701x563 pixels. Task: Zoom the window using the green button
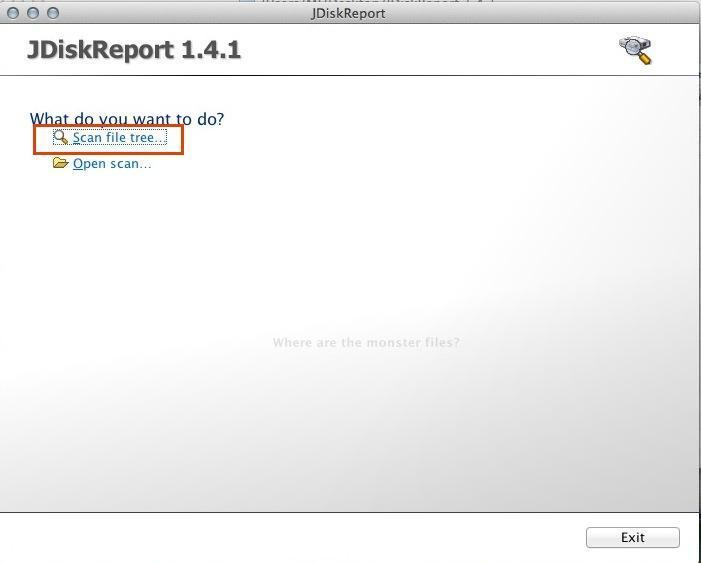53,13
